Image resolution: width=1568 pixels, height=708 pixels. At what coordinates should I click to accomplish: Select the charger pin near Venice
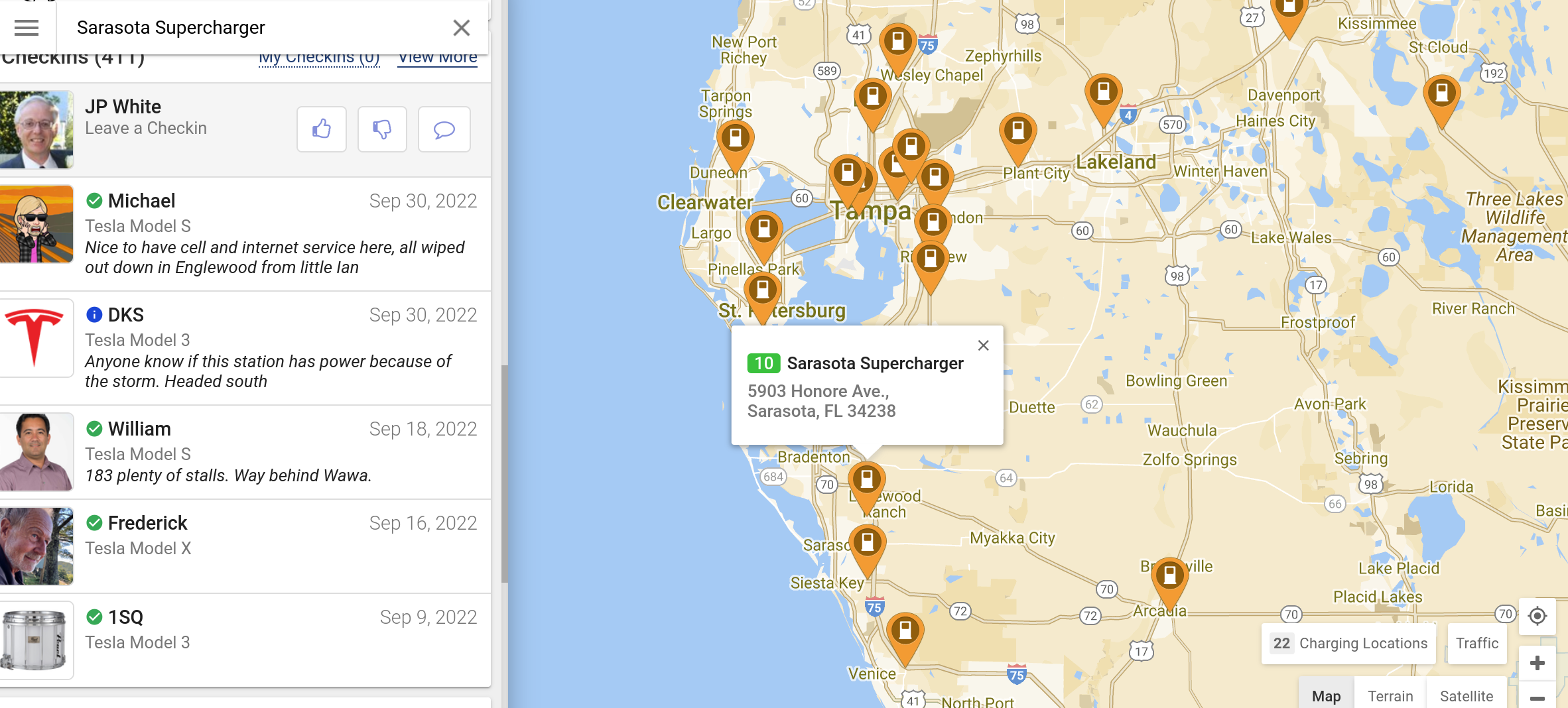(905, 632)
